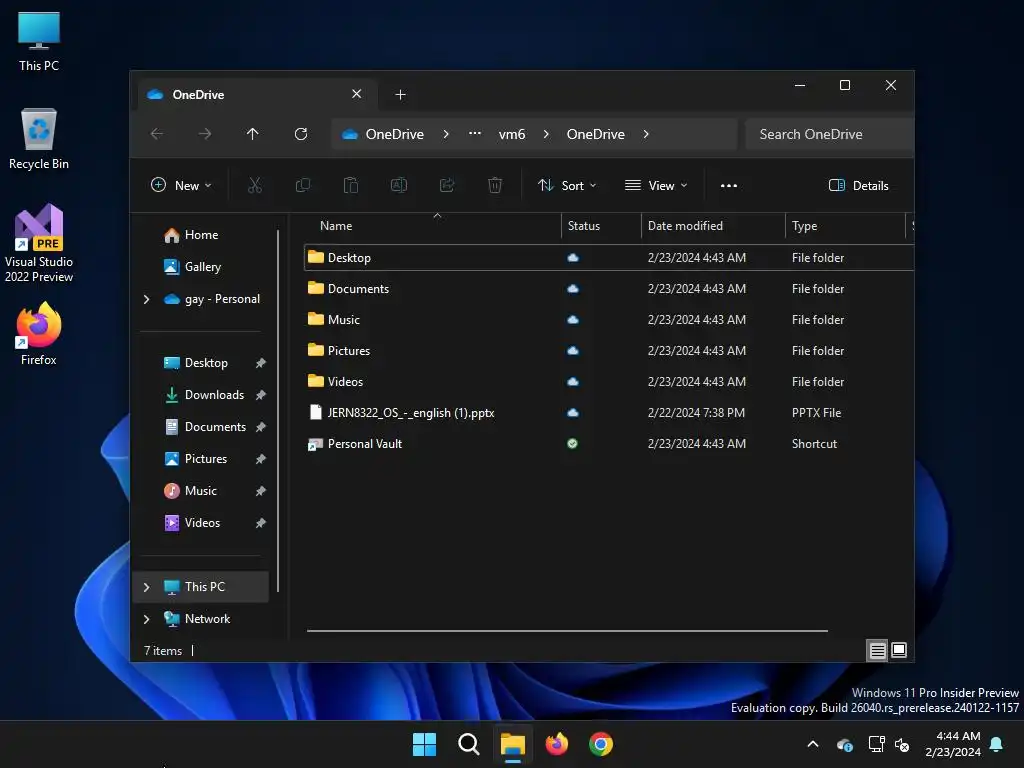Viewport: 1024px width, 768px height.
Task: Go forward with the right arrow
Action: click(205, 134)
